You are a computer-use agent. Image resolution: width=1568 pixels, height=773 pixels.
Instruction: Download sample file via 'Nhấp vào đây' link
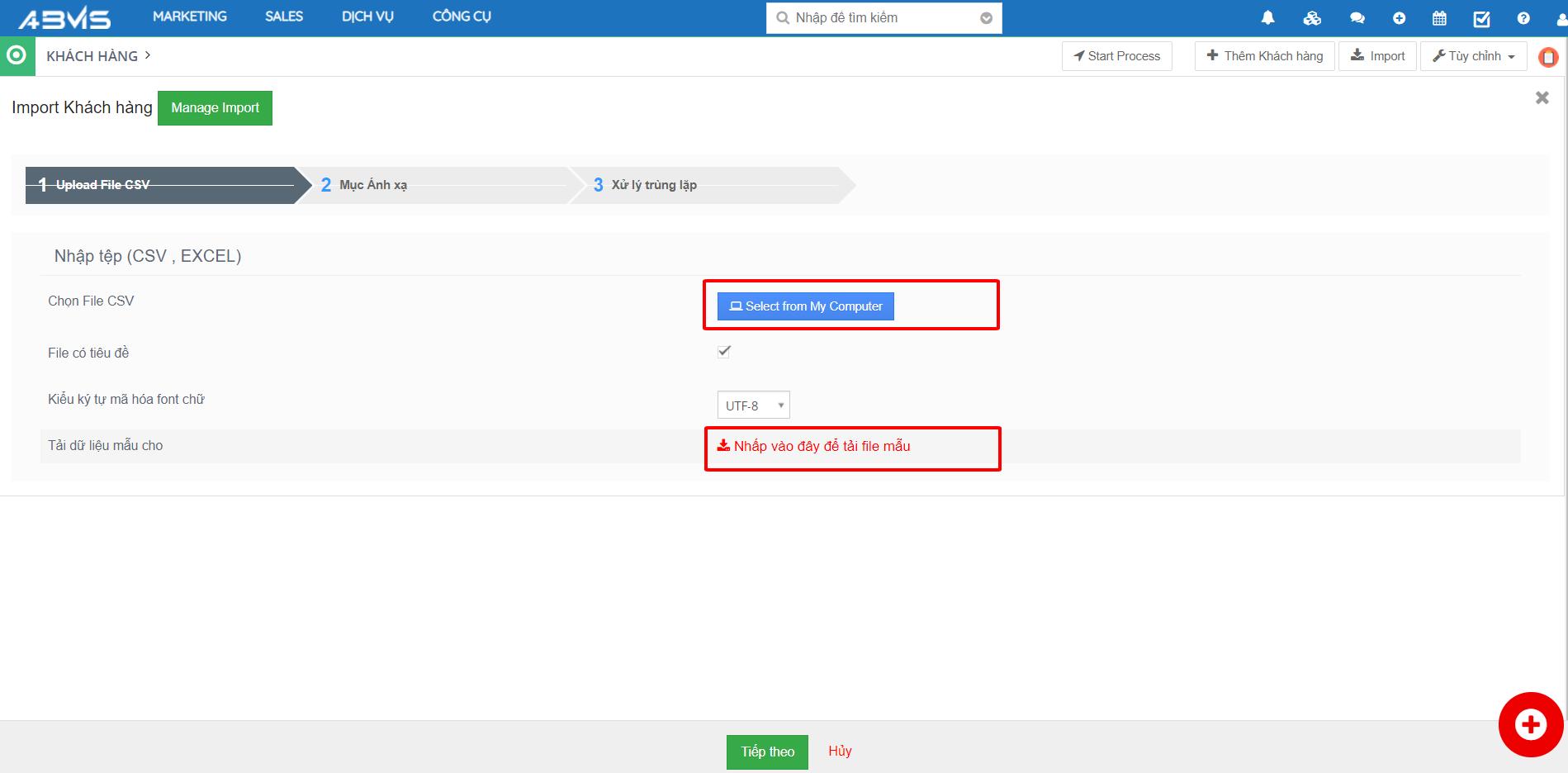[814, 447]
